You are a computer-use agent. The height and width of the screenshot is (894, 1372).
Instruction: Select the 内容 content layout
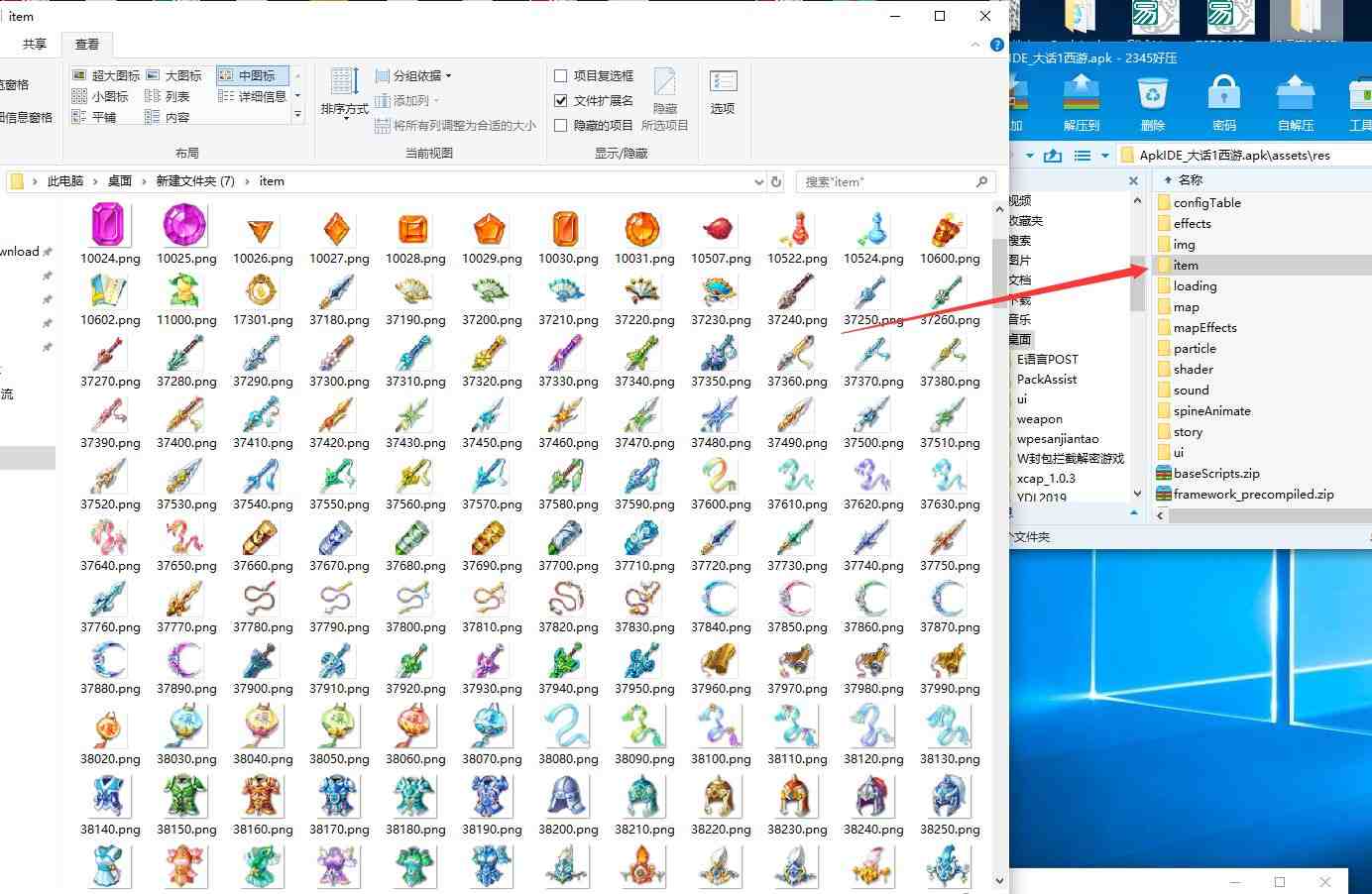[168, 117]
